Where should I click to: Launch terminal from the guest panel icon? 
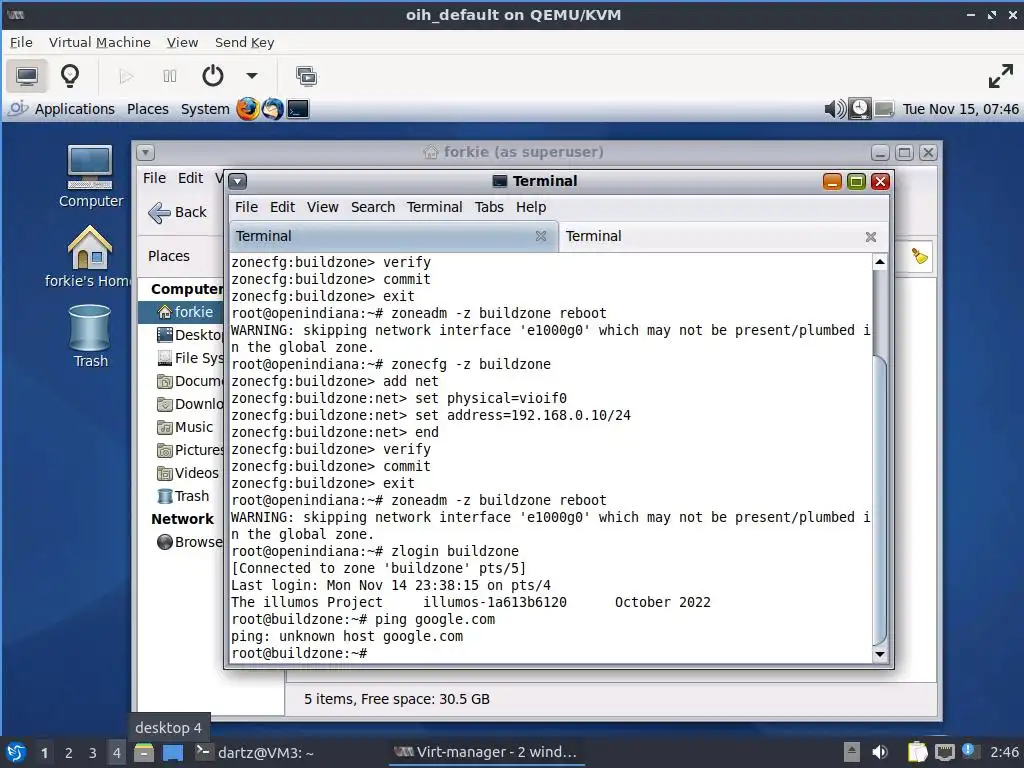298,109
